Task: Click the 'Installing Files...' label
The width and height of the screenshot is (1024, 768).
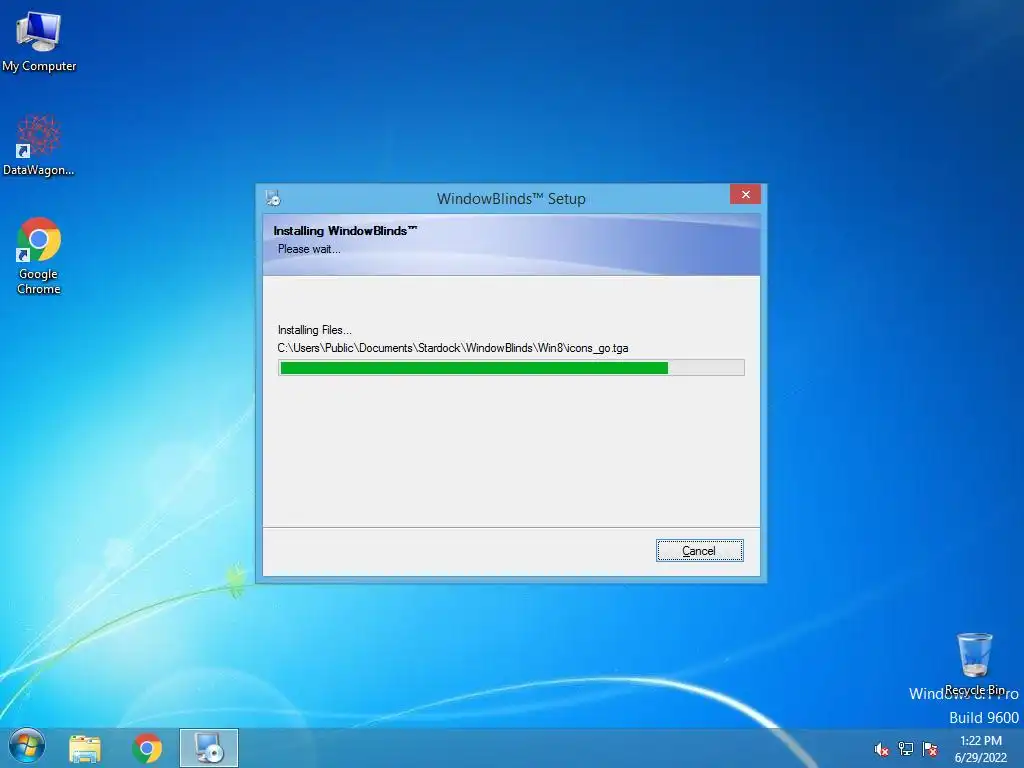Action: (314, 330)
